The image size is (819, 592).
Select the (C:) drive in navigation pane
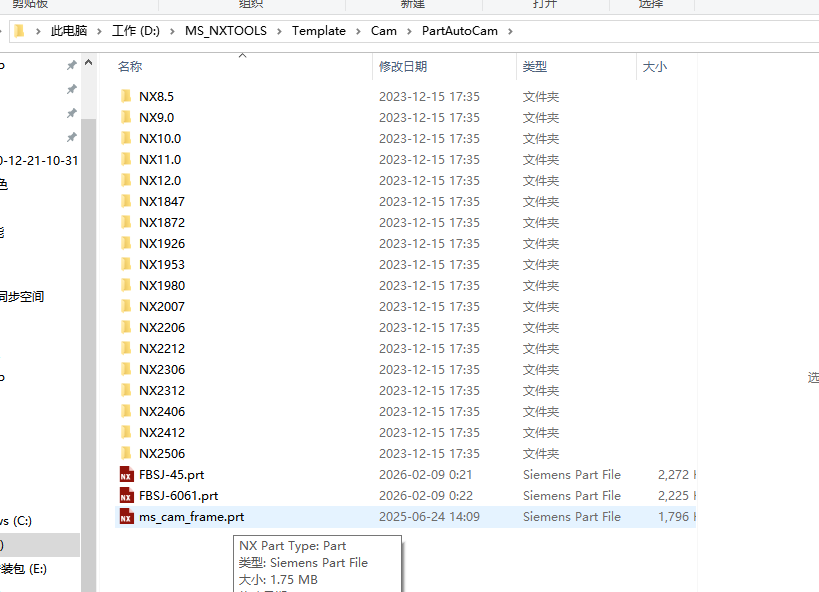coord(16,520)
